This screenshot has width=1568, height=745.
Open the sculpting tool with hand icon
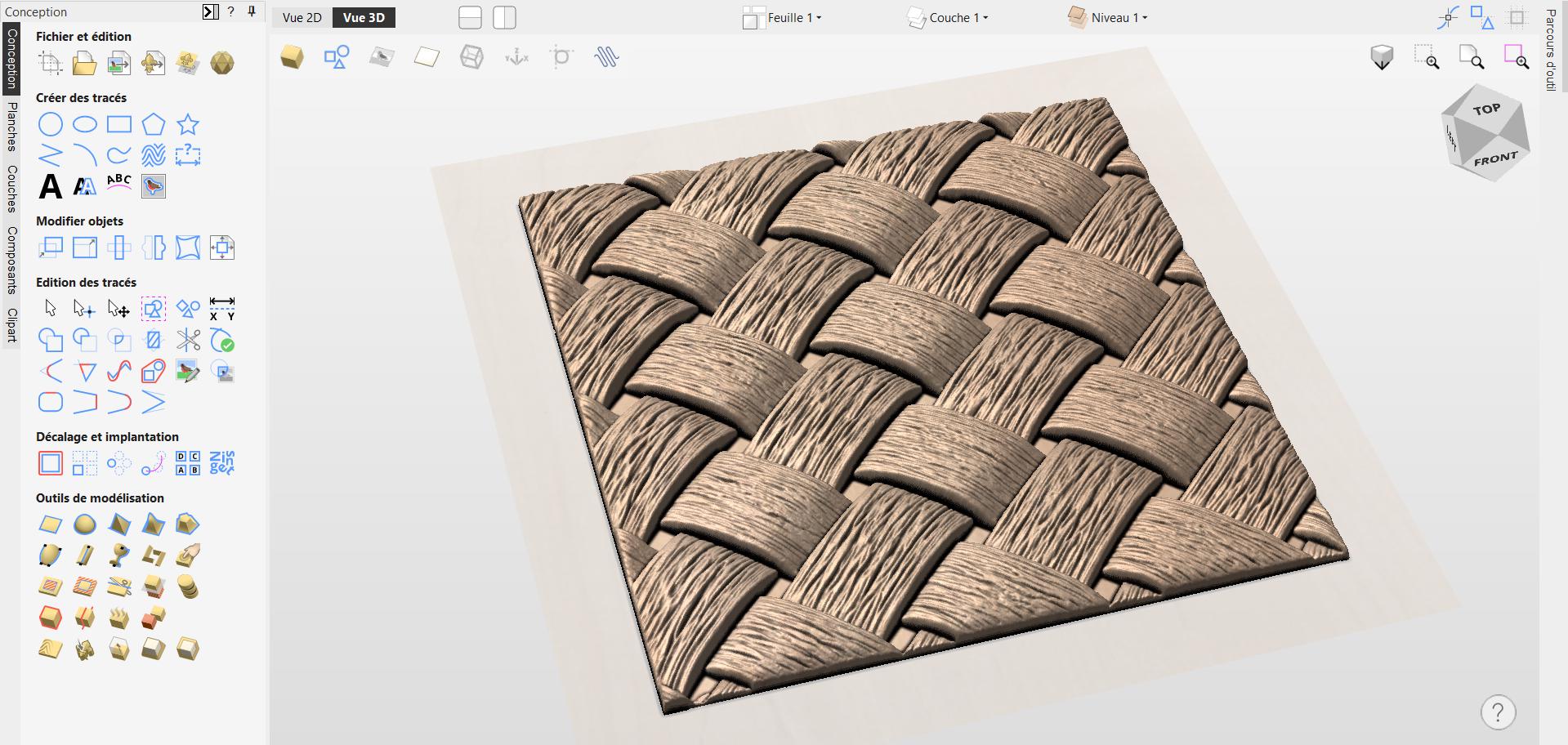click(188, 555)
